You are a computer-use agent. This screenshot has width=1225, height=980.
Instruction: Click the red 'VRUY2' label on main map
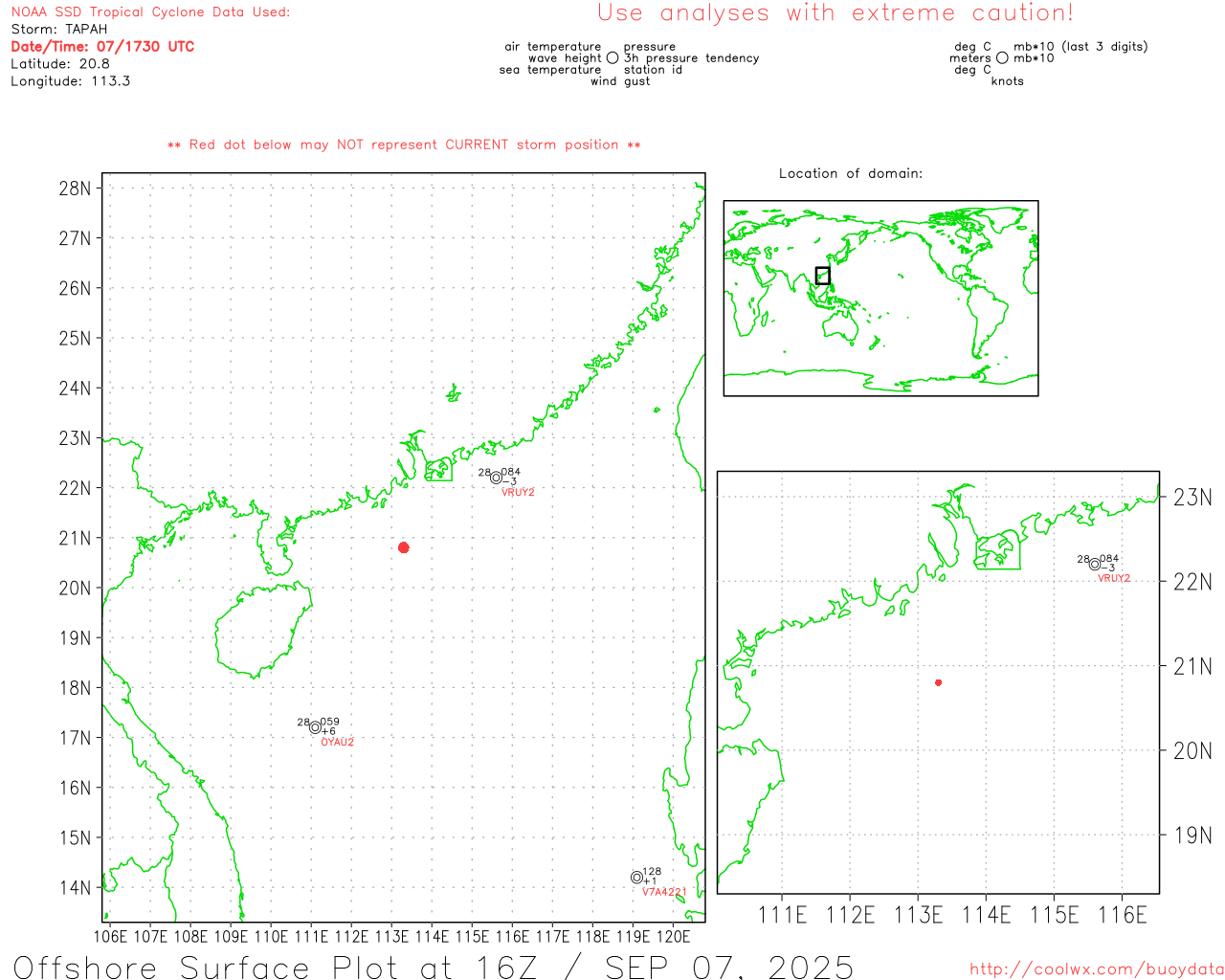click(518, 493)
